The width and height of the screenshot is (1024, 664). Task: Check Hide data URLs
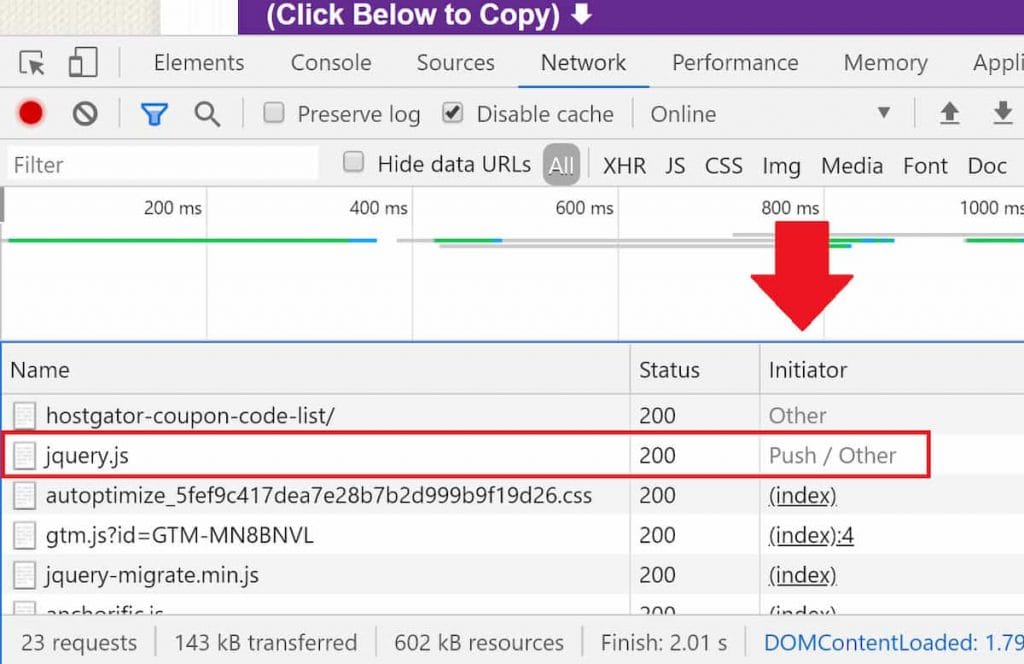tap(354, 164)
